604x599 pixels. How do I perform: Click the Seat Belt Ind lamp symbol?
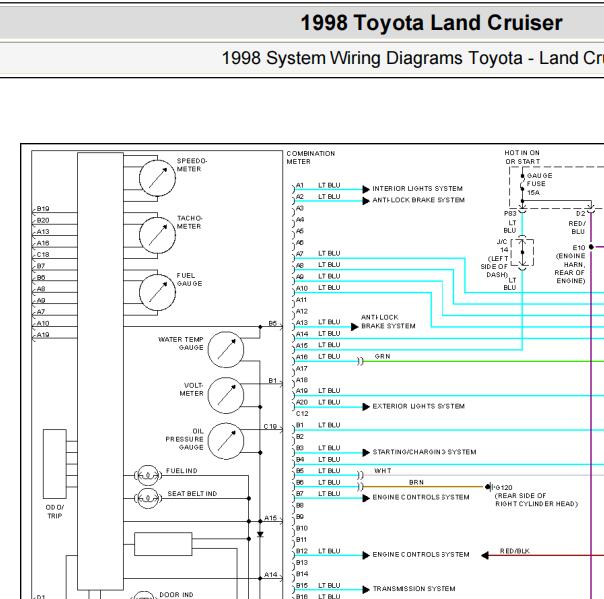[x=148, y=498]
